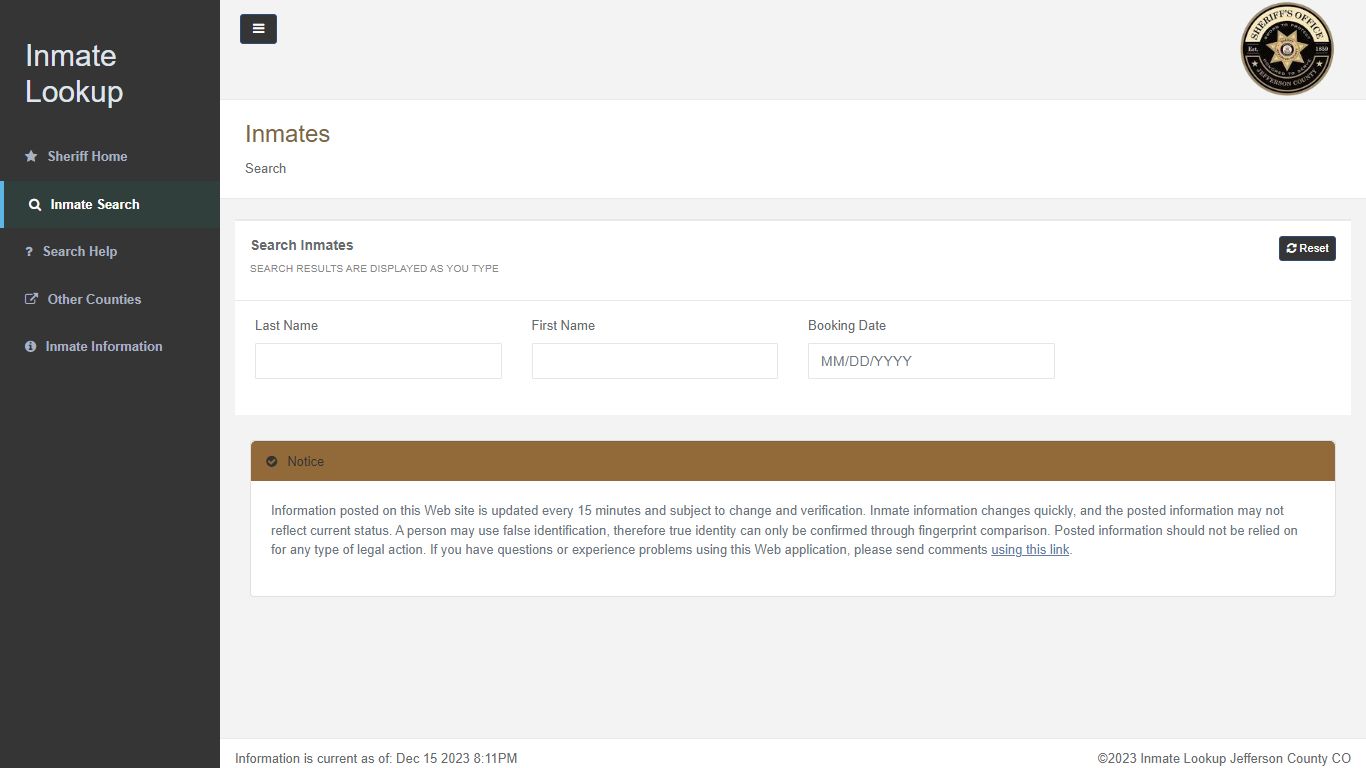Select Inmate Information in the sidebar

103,346
